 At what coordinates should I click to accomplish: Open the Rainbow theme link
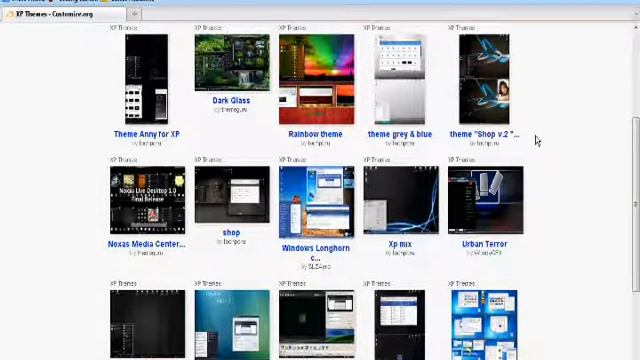tap(316, 134)
